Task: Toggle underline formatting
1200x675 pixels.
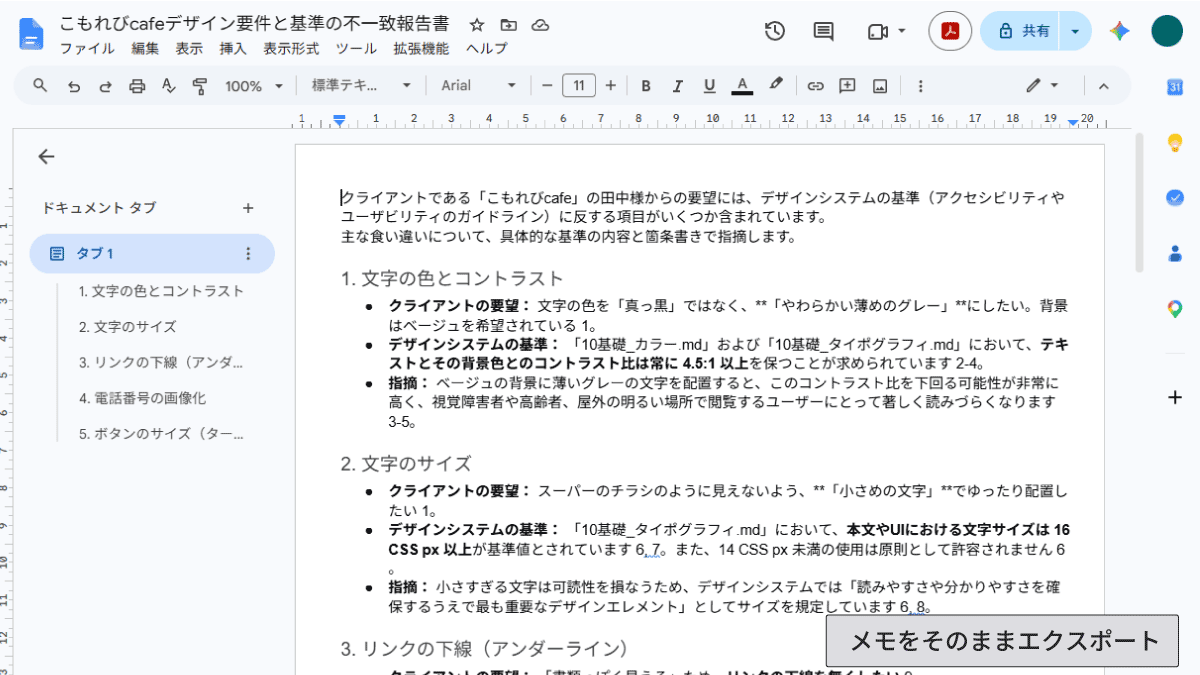Action: (709, 86)
